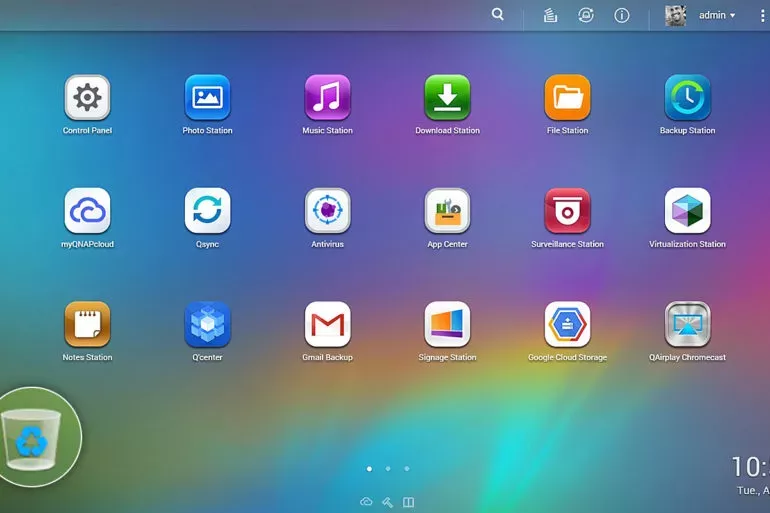770x513 pixels.
Task: Open the App Center
Action: (x=447, y=211)
